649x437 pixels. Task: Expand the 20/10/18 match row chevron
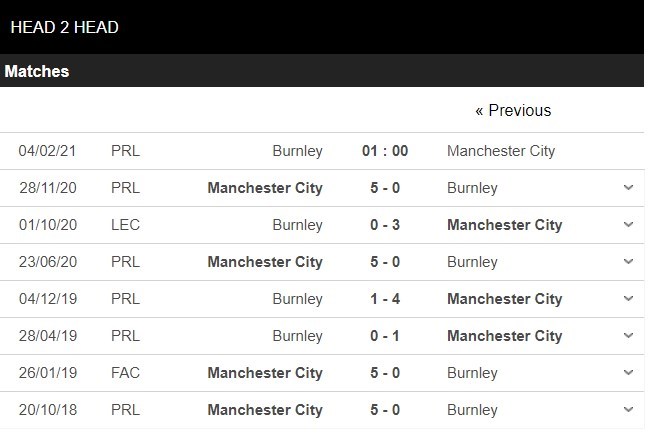(x=628, y=410)
